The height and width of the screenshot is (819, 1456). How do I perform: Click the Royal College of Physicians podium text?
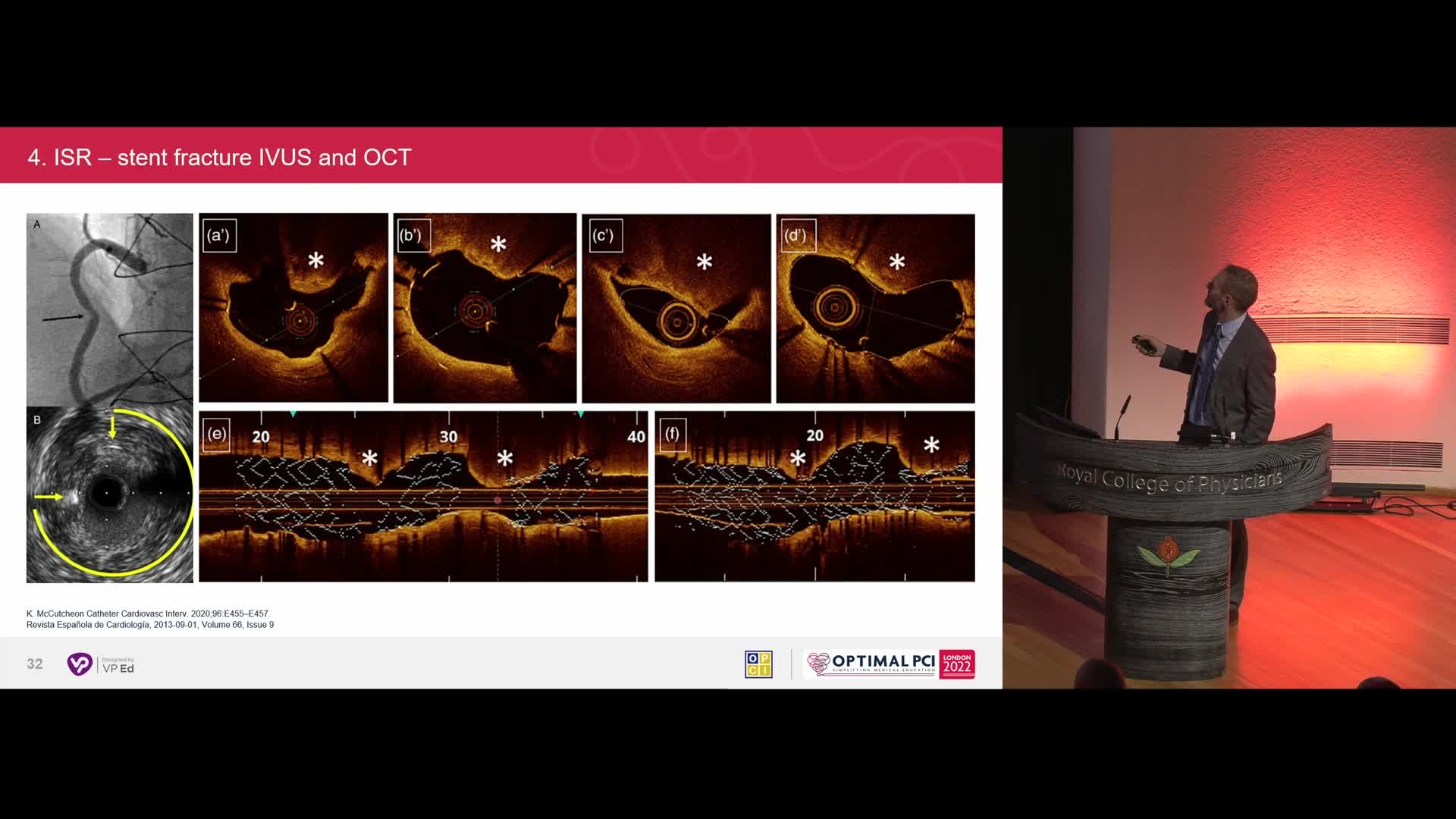click(1169, 480)
